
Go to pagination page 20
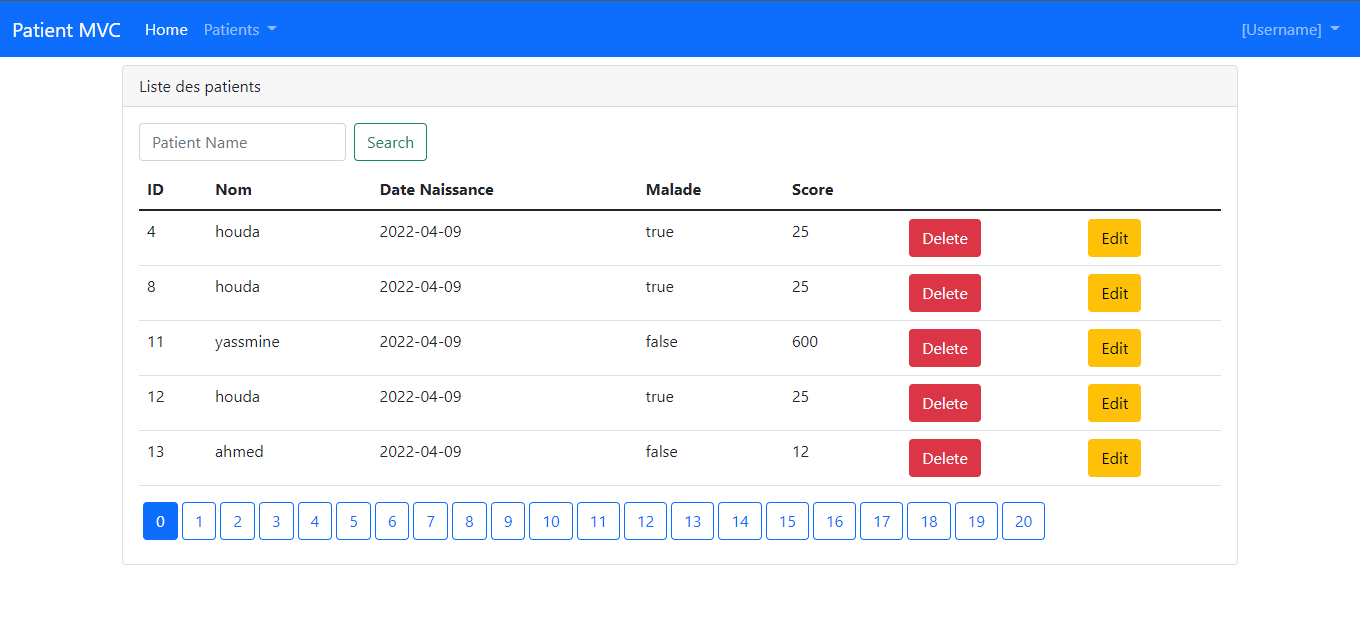tap(1023, 521)
